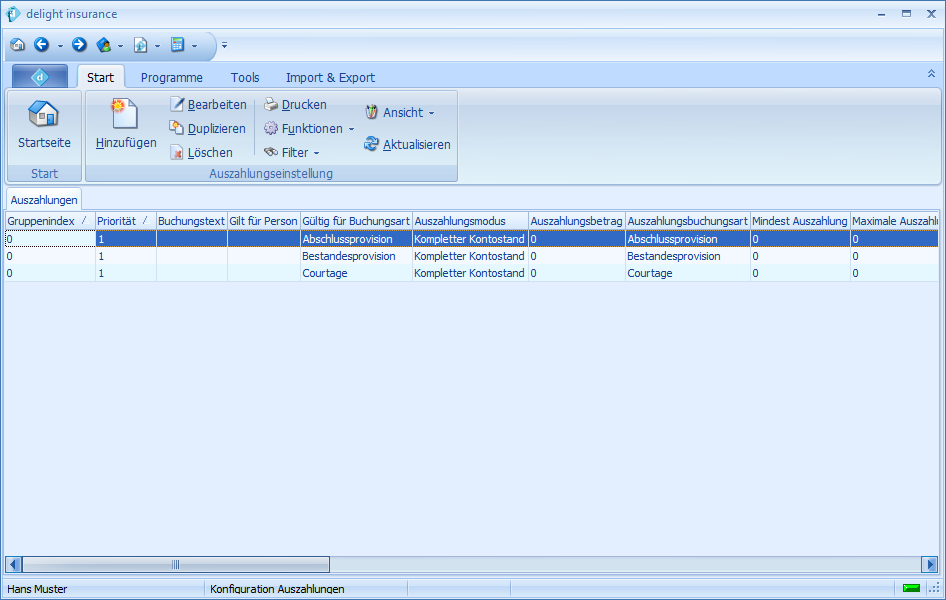Click the back arrow in quick toolbar
The width and height of the screenshot is (946, 600).
41,45
